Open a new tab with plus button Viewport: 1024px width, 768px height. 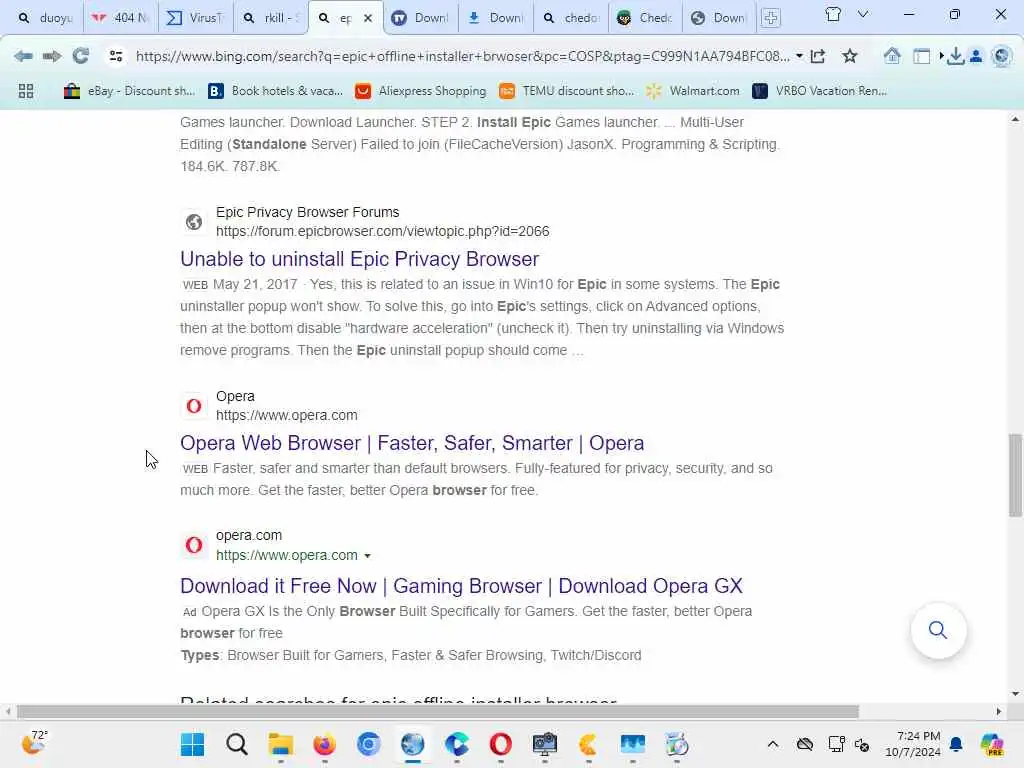771,18
